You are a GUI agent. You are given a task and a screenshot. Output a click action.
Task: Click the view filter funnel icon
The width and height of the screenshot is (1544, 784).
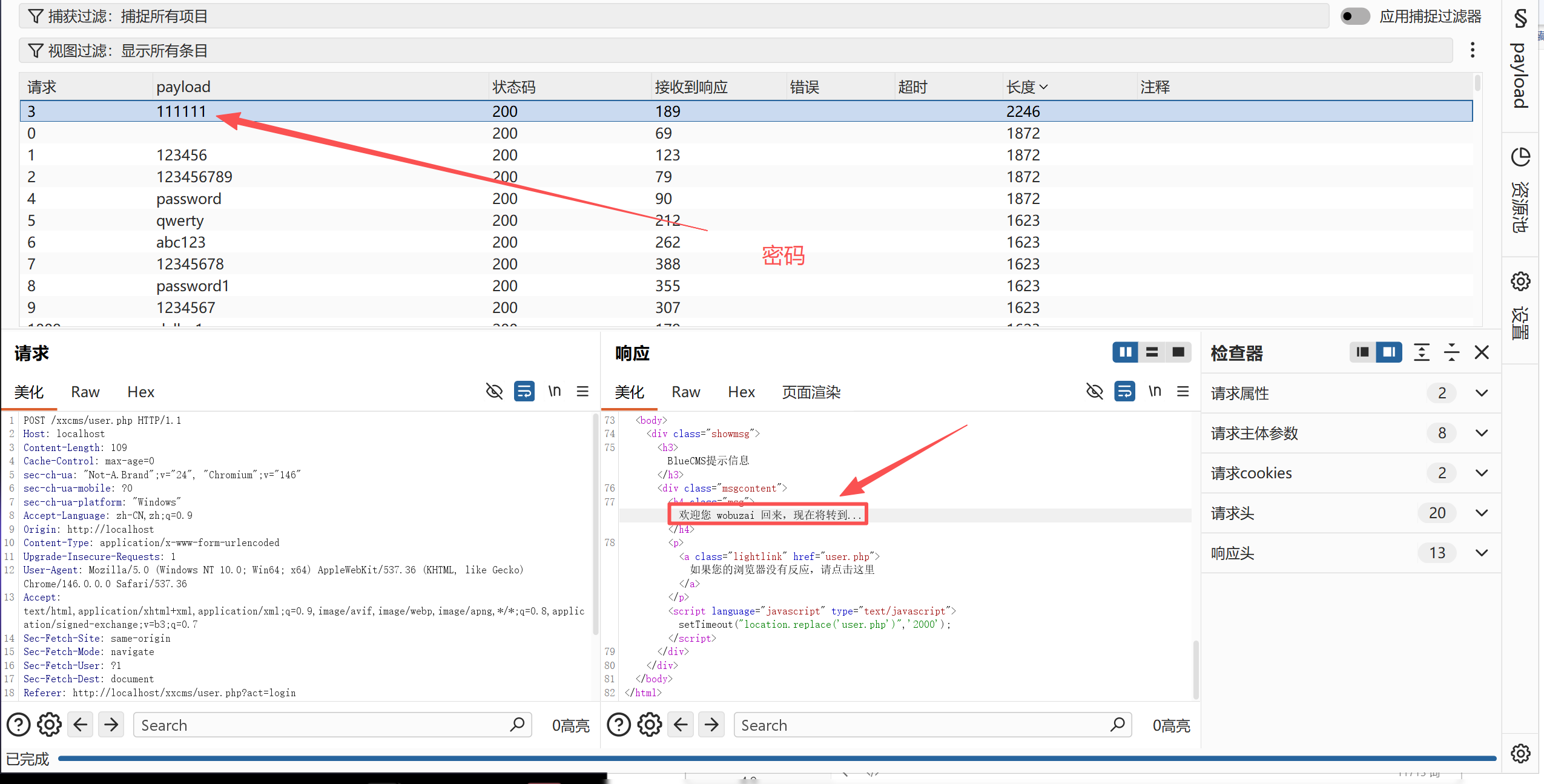(36, 51)
